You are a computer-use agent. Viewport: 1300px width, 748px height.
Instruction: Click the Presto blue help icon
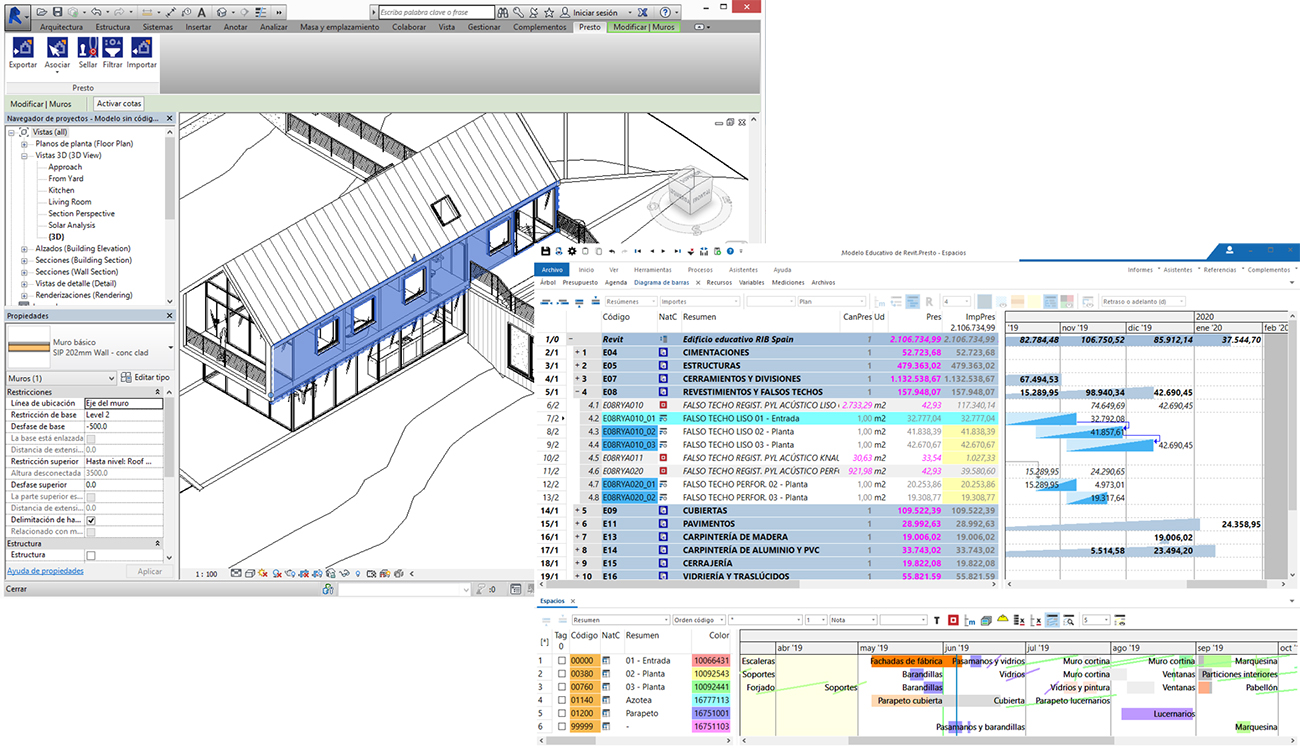point(731,251)
